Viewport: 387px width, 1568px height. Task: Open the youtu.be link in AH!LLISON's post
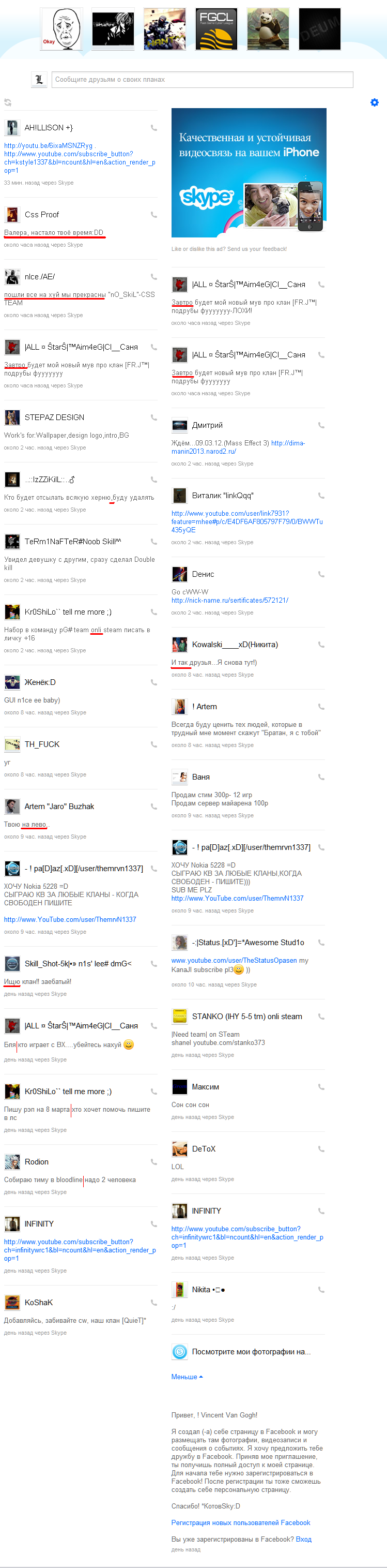[49, 145]
